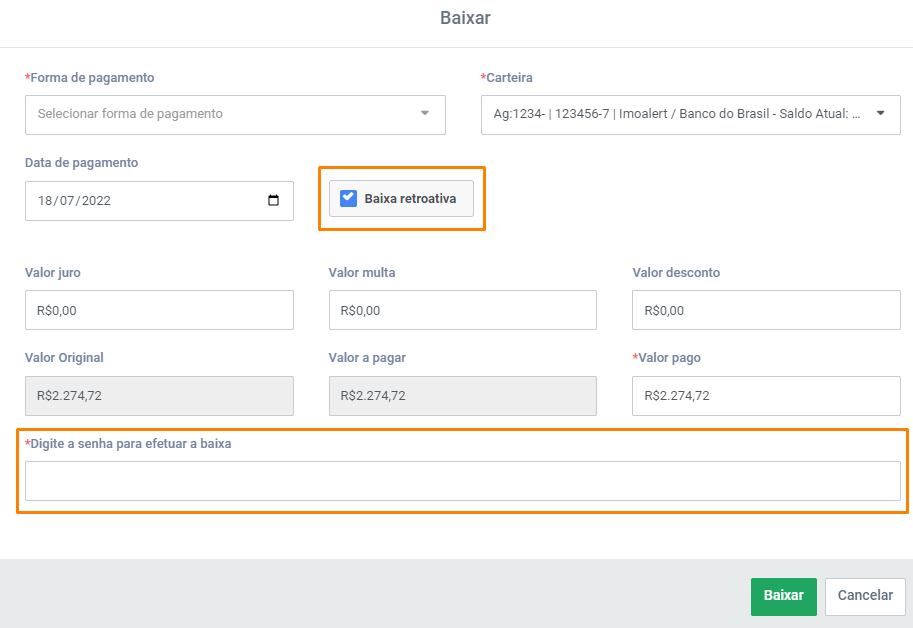Select the year 2022 in payment date
The height and width of the screenshot is (628, 913).
pyautogui.click(x=96, y=201)
